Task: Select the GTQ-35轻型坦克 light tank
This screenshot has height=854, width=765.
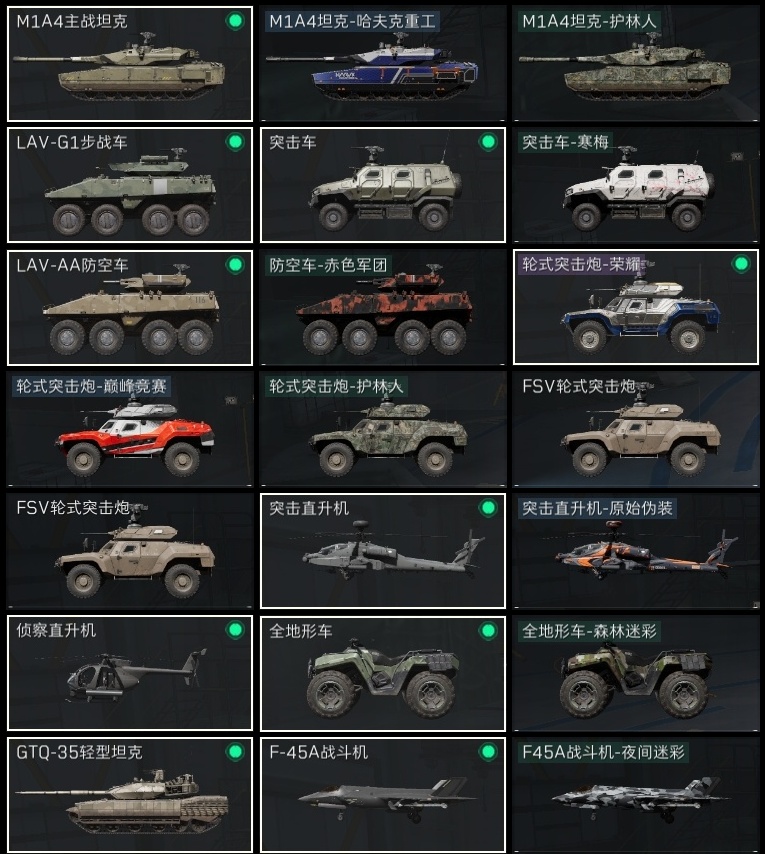Action: (x=130, y=795)
